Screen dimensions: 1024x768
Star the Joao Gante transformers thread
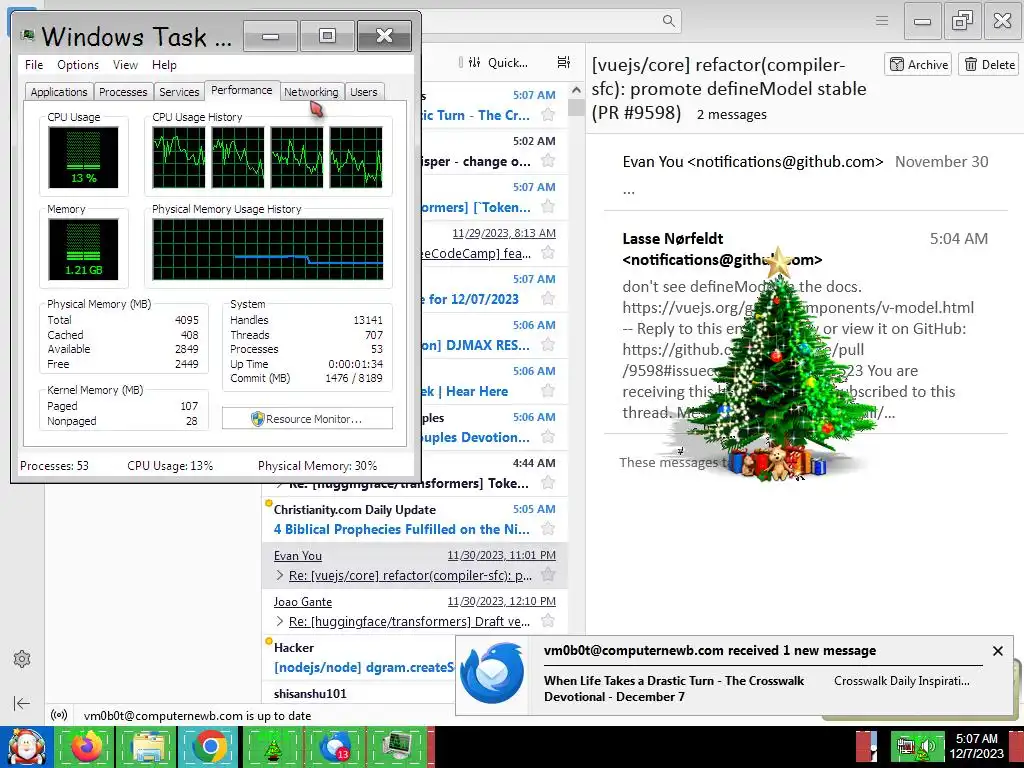[x=548, y=620]
